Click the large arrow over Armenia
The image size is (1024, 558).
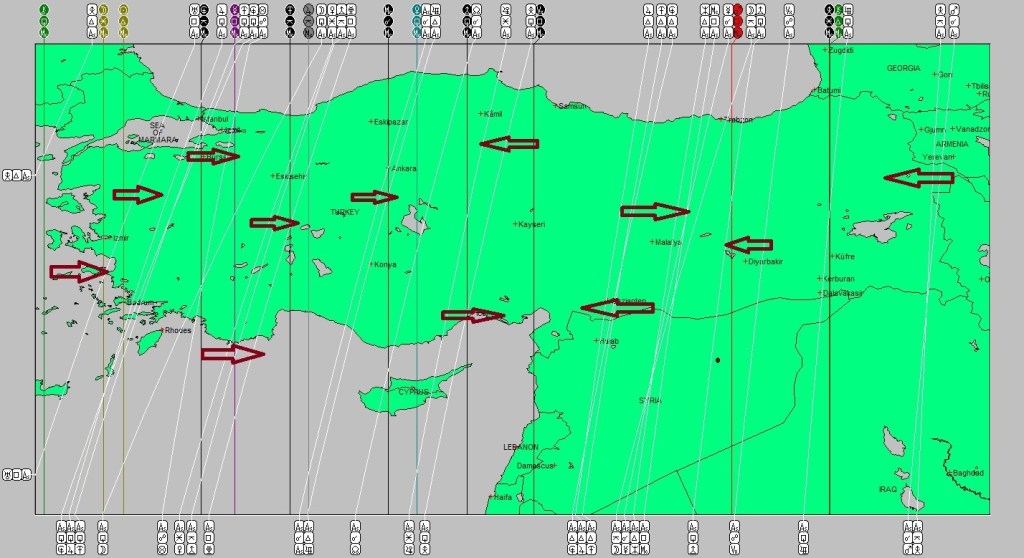(918, 178)
